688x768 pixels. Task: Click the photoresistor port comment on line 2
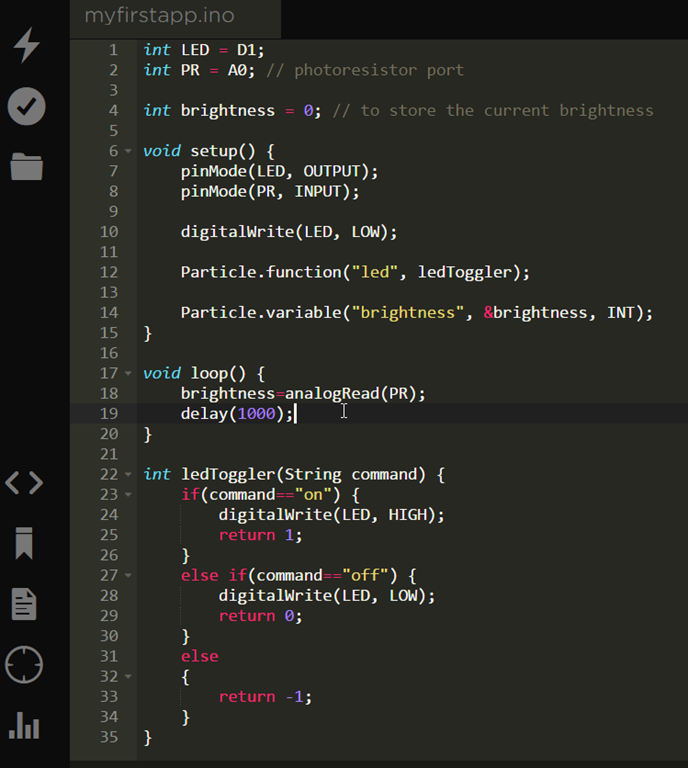coord(365,70)
